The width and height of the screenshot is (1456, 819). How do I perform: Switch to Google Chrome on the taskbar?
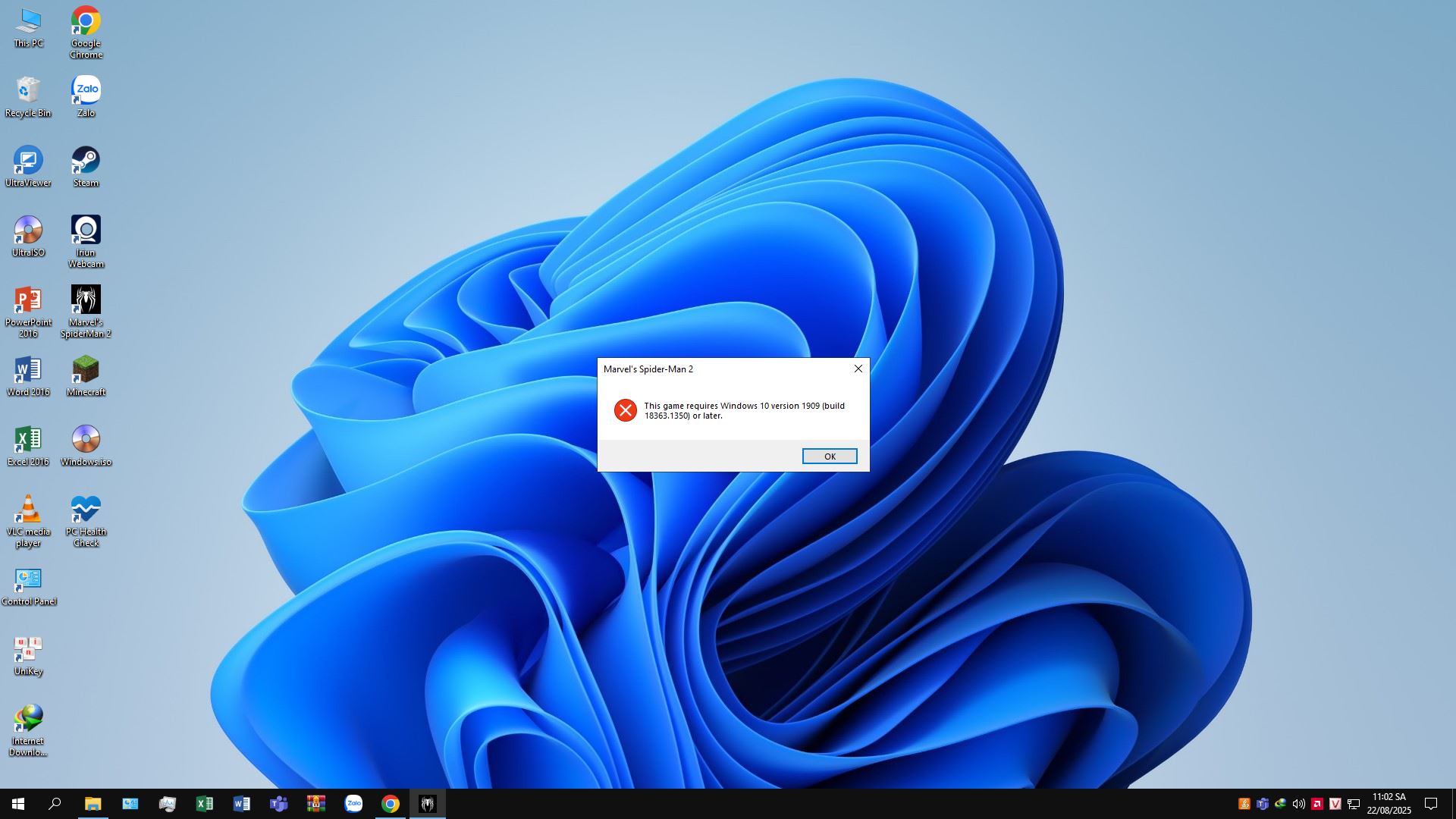point(391,804)
